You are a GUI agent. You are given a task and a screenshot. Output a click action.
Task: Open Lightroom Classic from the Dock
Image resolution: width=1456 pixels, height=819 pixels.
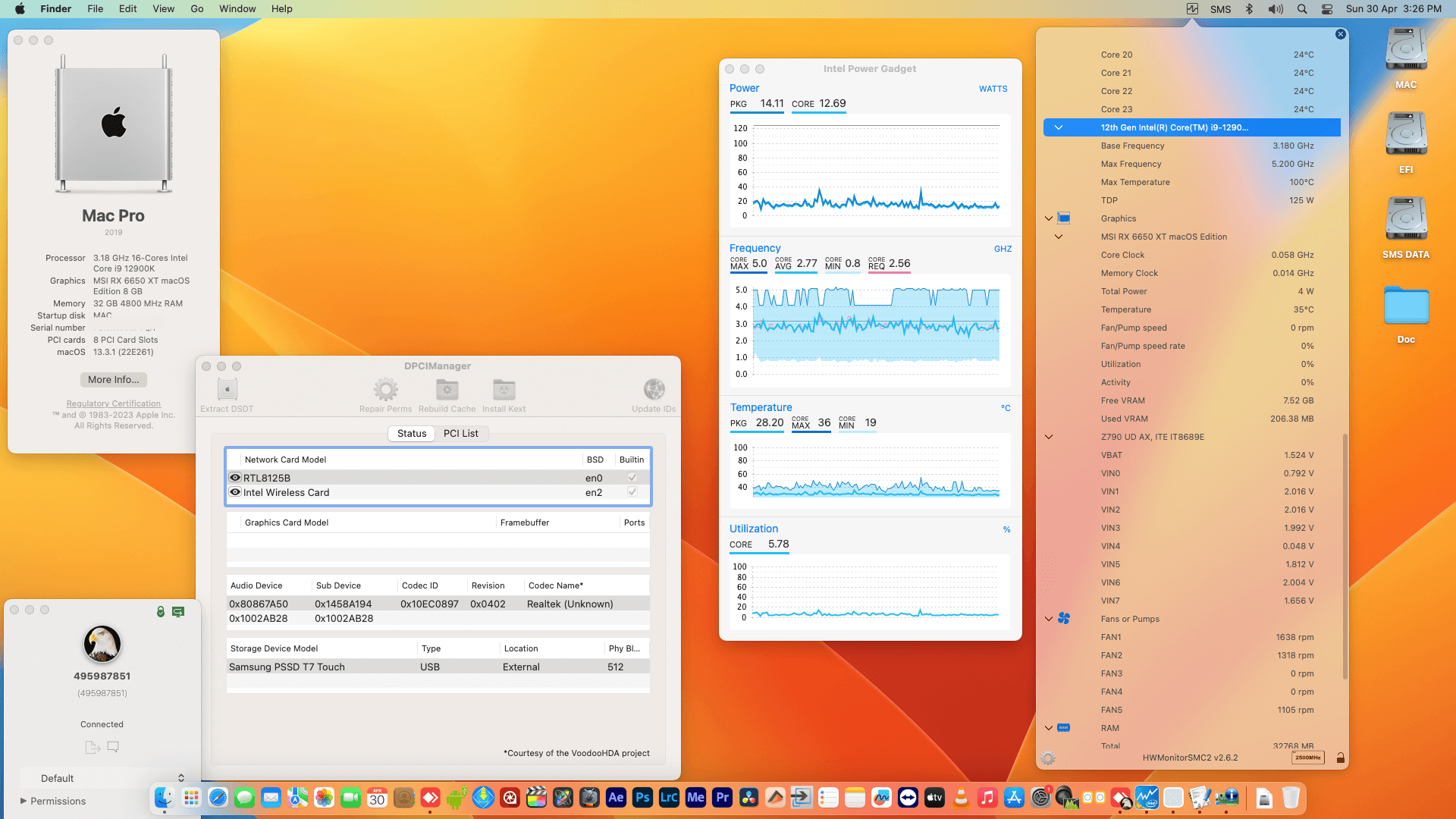click(x=669, y=797)
